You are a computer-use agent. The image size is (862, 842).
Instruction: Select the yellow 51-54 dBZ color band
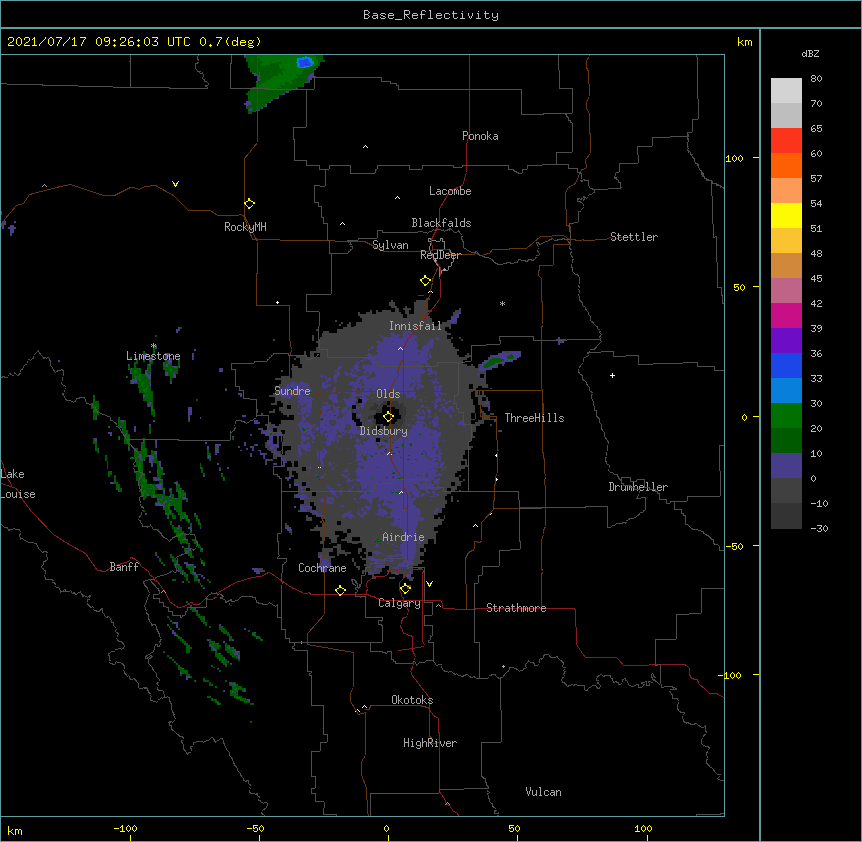786,215
